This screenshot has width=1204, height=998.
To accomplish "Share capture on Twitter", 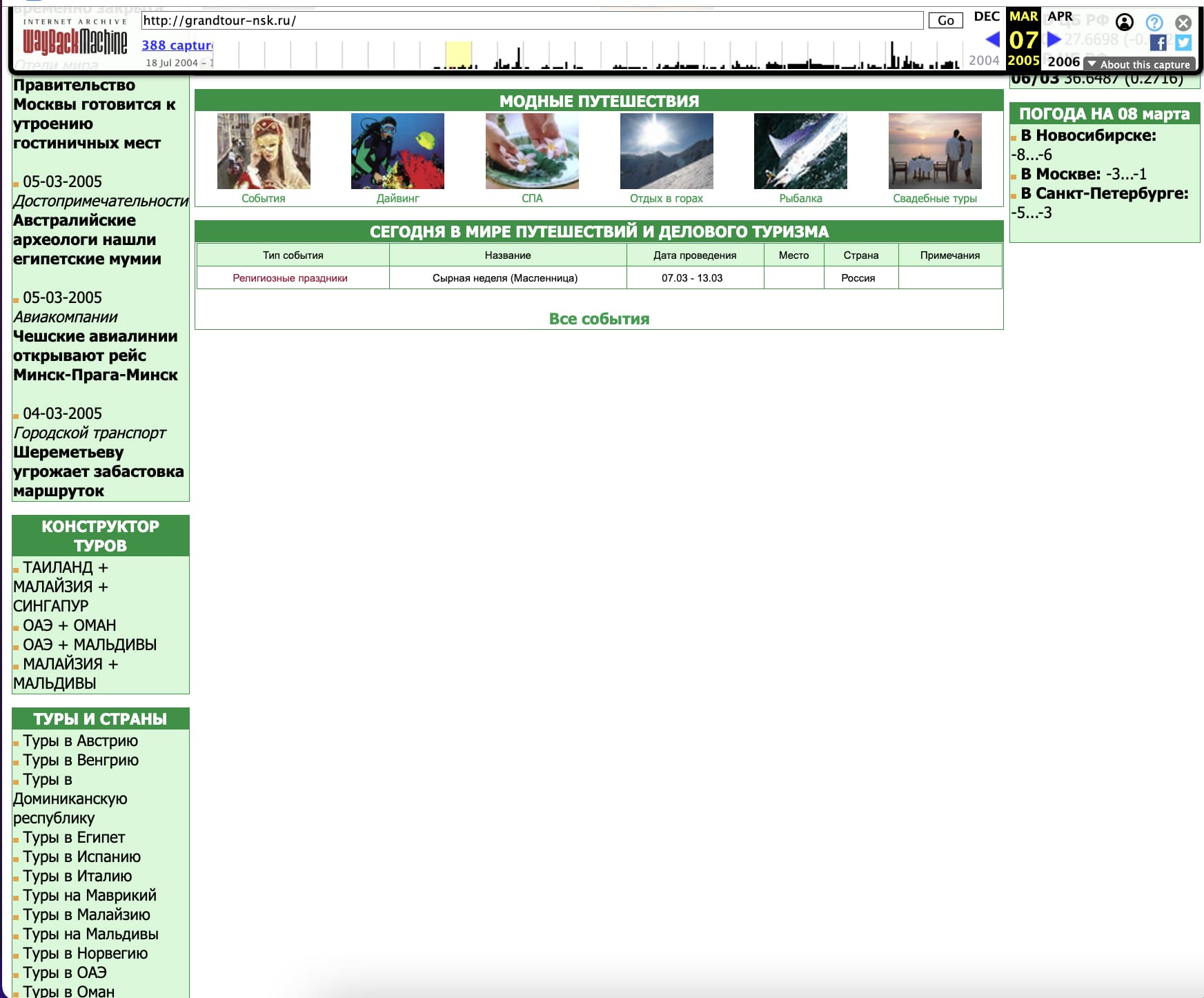I will coord(1183,43).
